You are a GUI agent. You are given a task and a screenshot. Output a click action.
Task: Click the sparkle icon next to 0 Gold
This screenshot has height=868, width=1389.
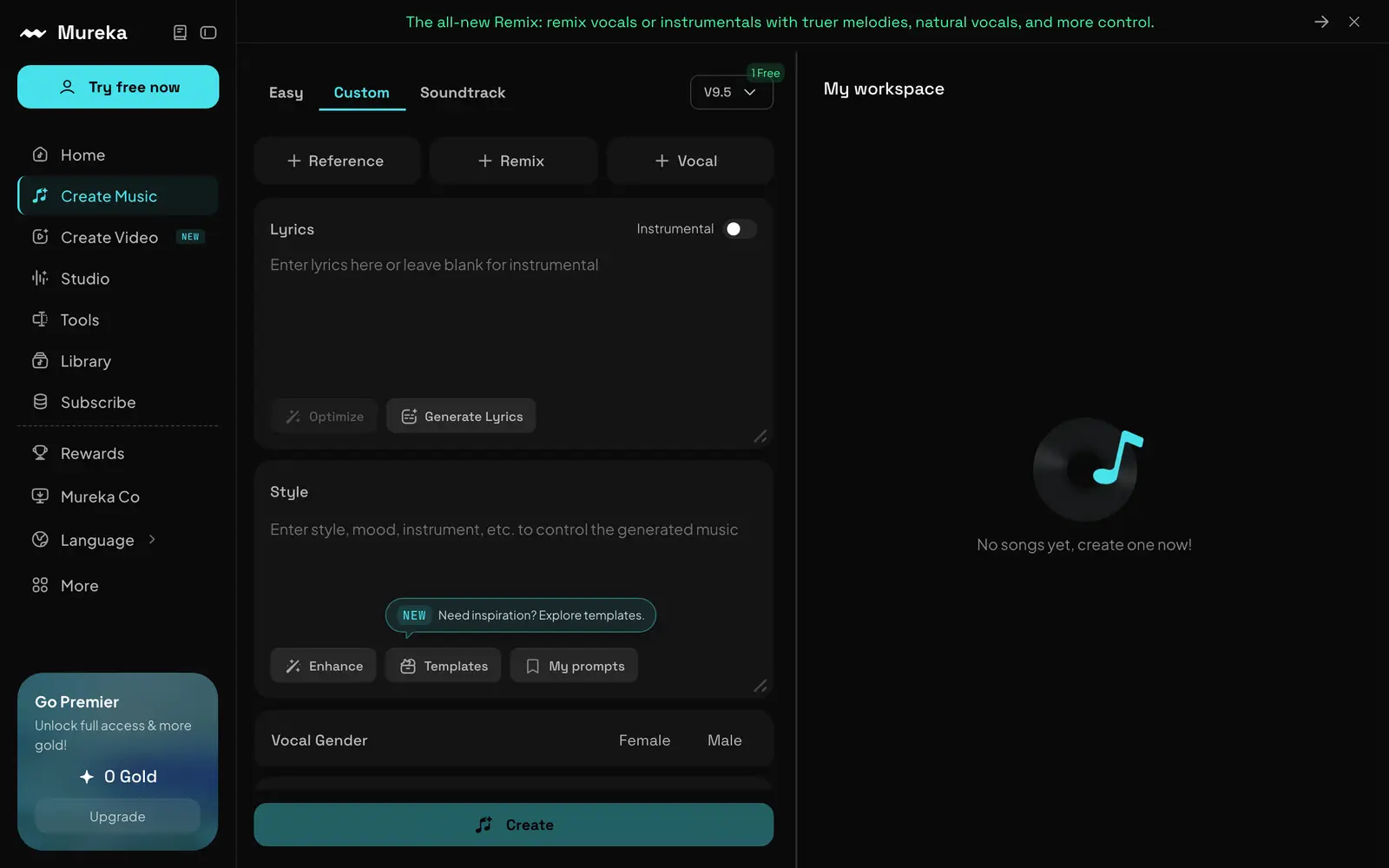coord(87,777)
